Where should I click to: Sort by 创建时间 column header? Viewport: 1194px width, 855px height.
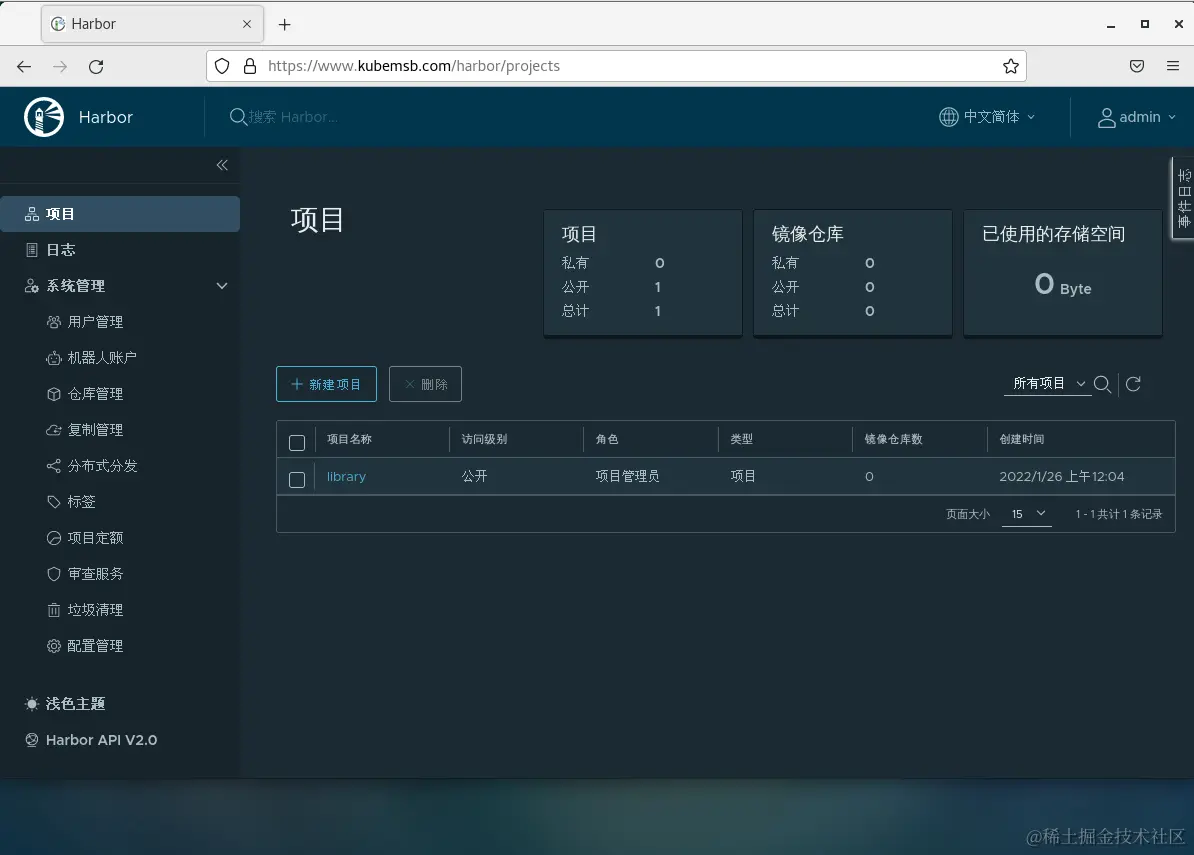pyautogui.click(x=1022, y=439)
